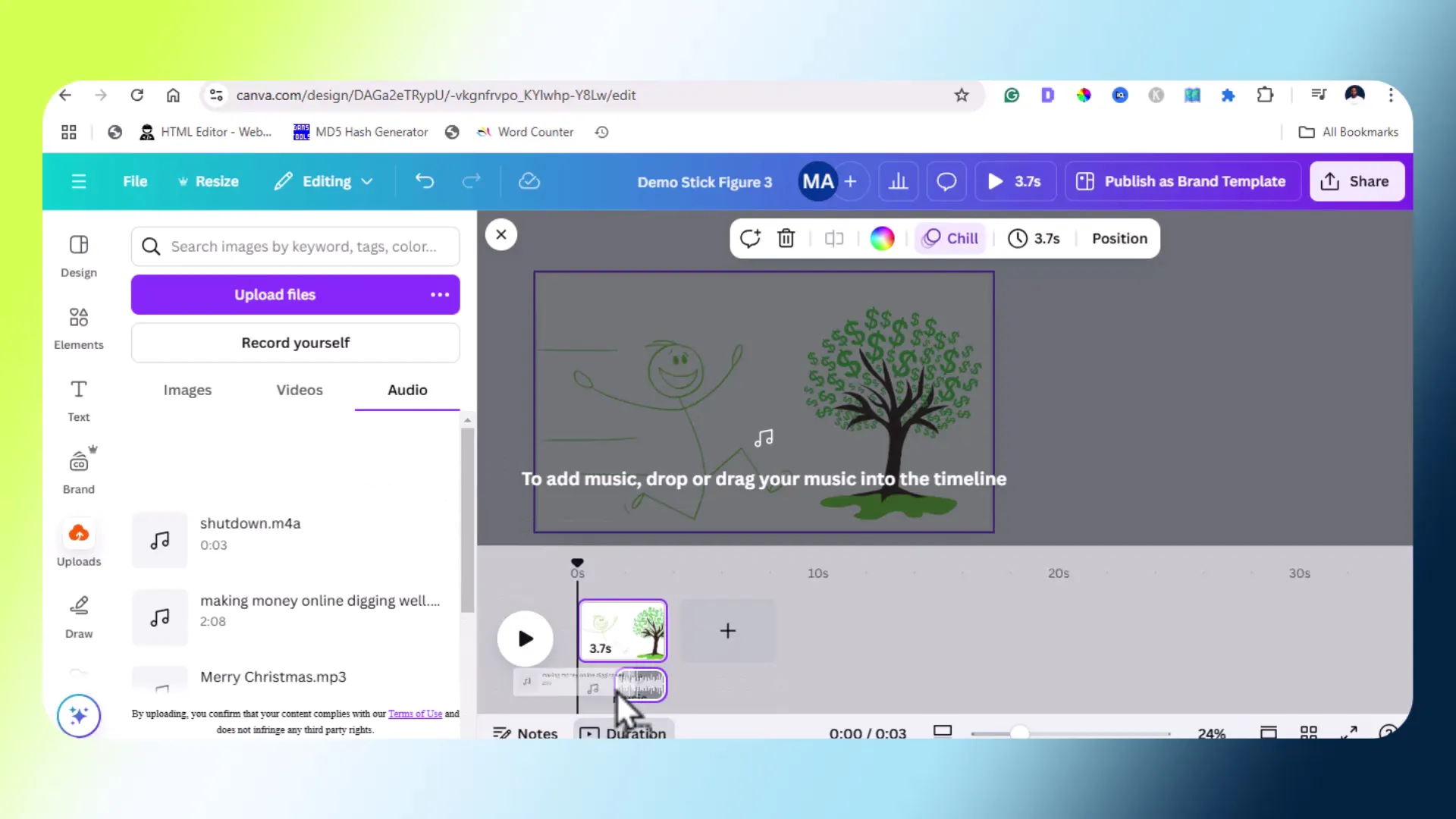Open Chrome extensions puzzle icon
Viewport: 1456px width, 819px height.
(1265, 95)
